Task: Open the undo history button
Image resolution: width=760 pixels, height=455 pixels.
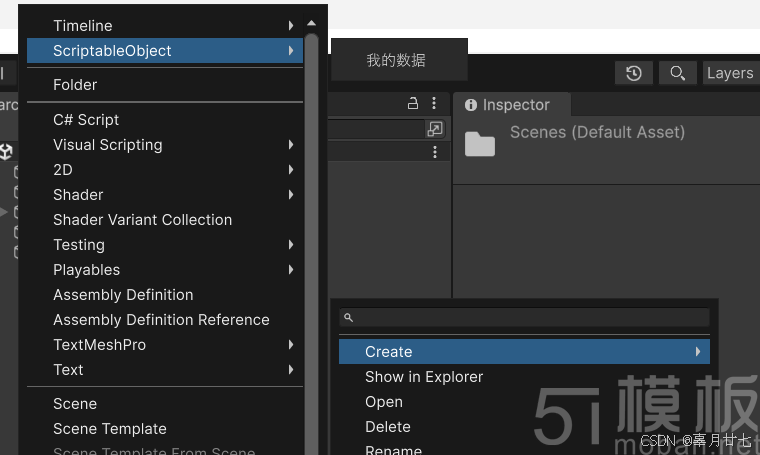Action: pos(633,73)
